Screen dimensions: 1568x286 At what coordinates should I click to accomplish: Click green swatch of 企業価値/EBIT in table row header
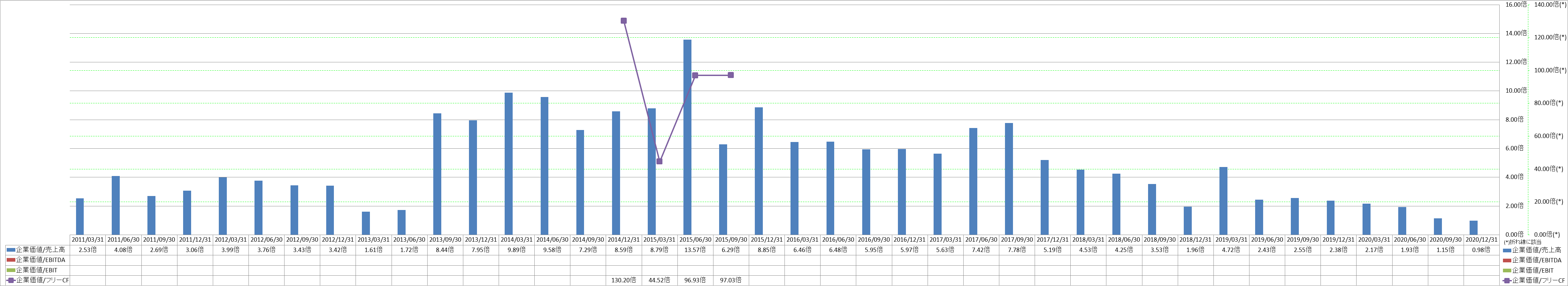[10, 270]
